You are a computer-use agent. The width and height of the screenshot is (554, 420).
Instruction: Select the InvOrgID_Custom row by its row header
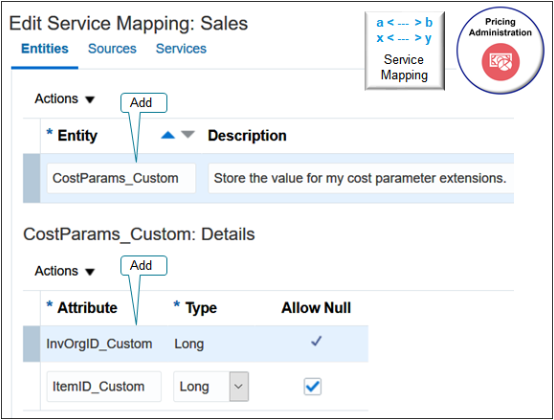click(31, 344)
